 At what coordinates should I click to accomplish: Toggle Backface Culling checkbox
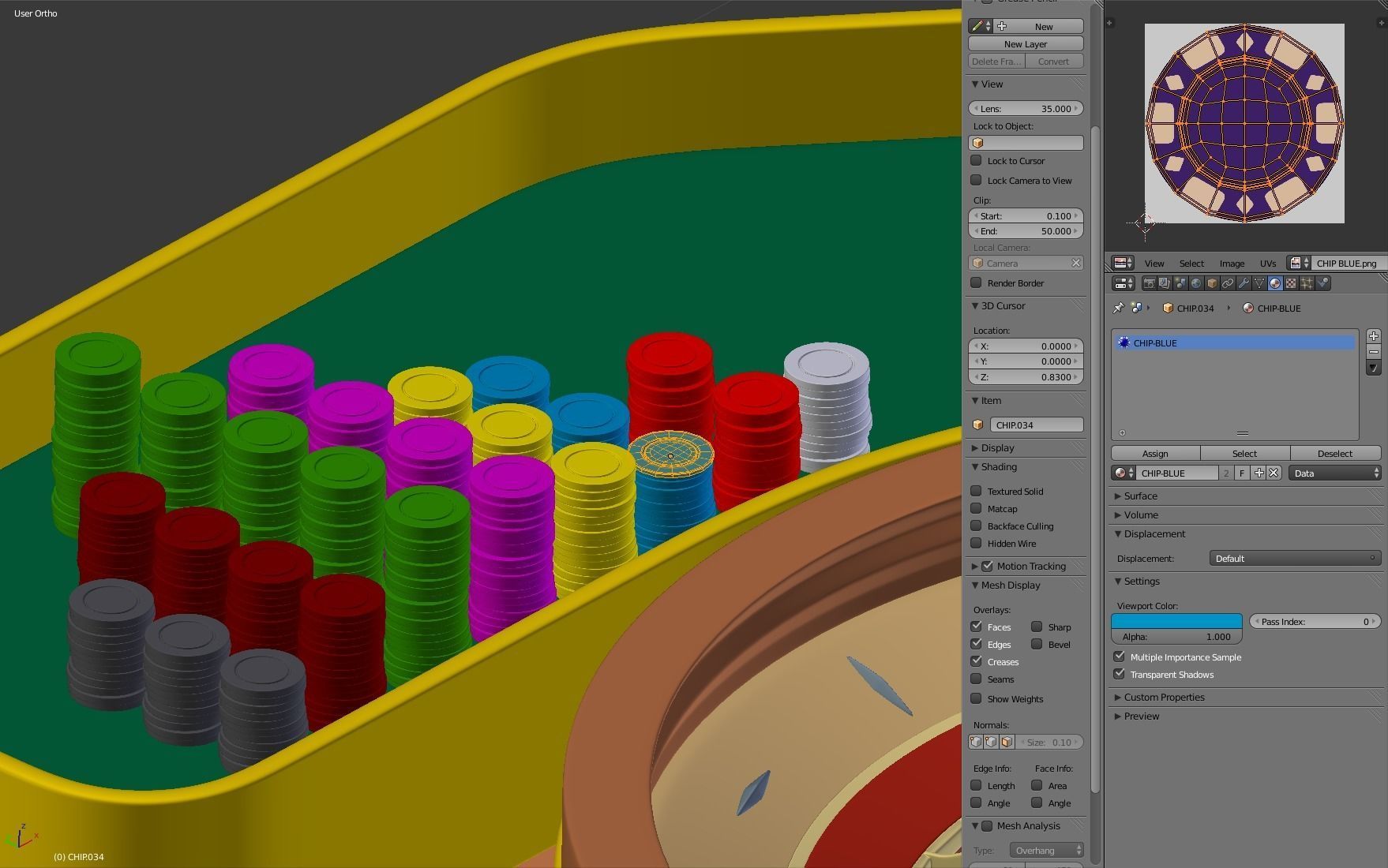pos(977,526)
